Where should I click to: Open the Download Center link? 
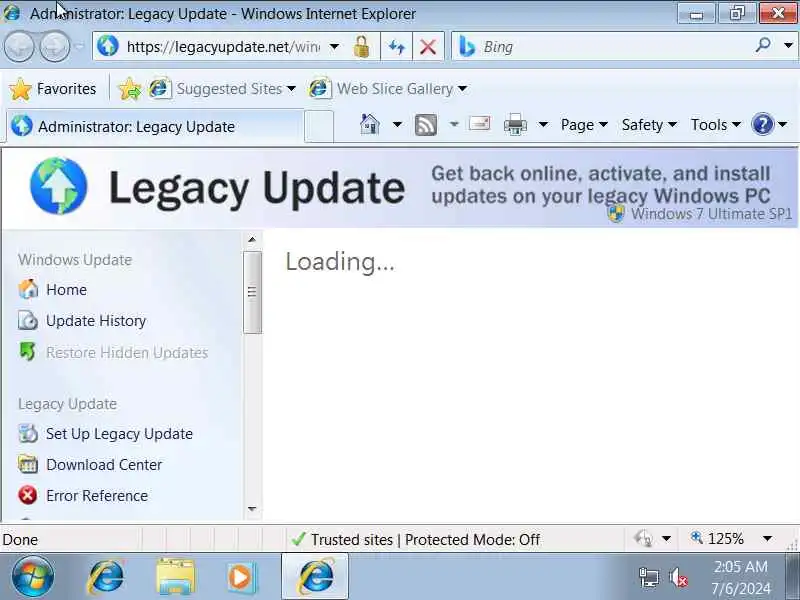tap(104, 465)
